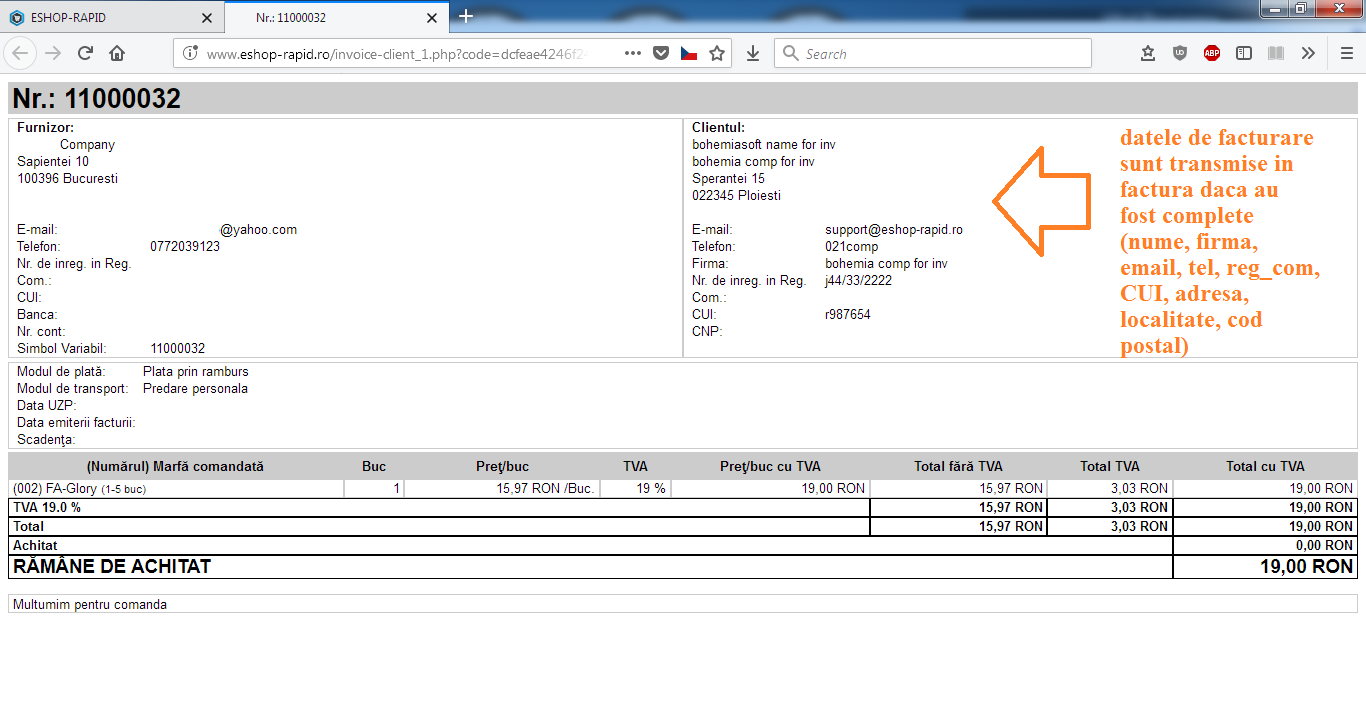The height and width of the screenshot is (728, 1366).
Task: Click the Preţ/buc cu TVA column header
Action: [770, 466]
